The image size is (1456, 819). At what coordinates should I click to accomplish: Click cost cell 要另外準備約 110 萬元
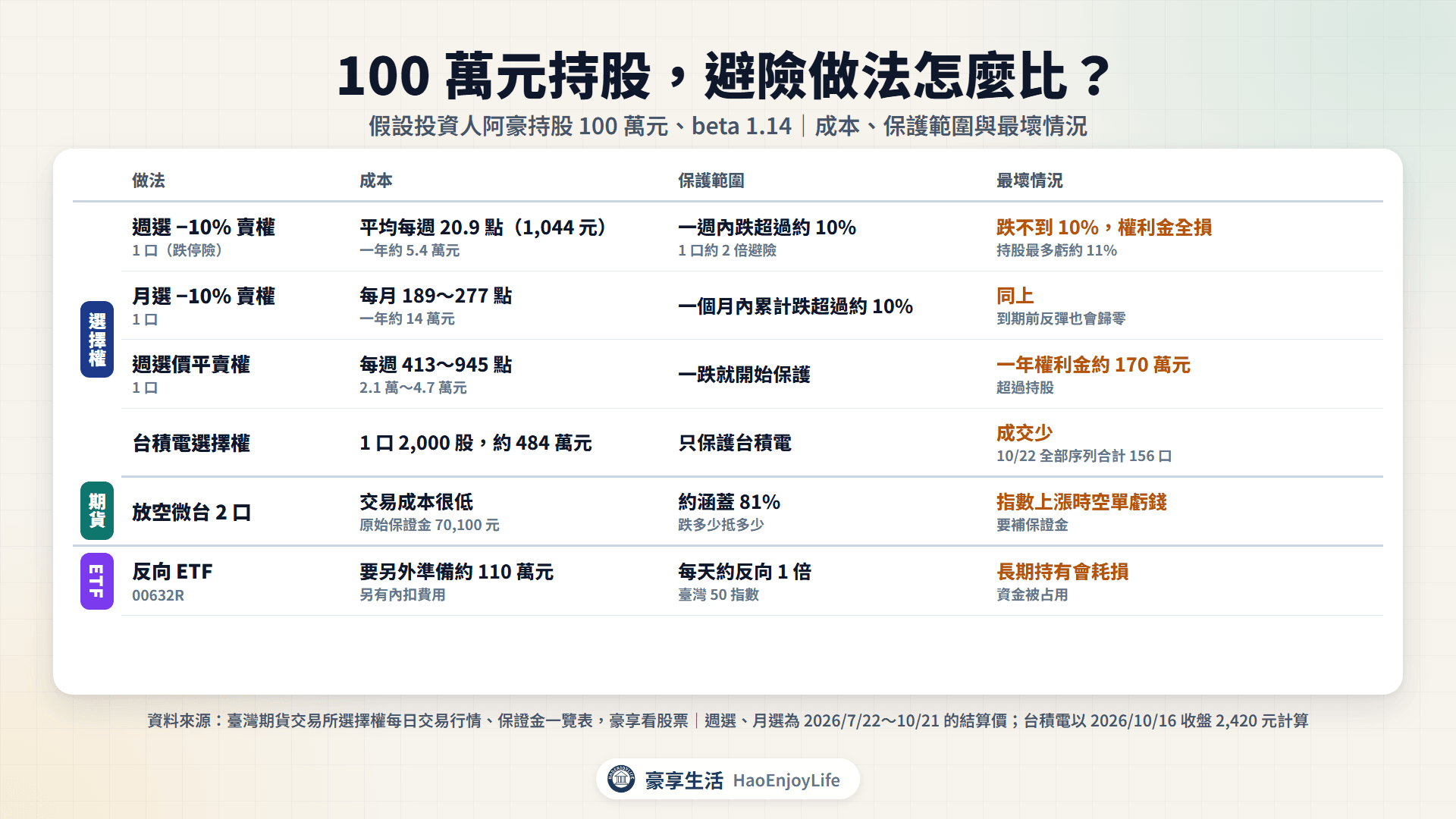click(457, 572)
